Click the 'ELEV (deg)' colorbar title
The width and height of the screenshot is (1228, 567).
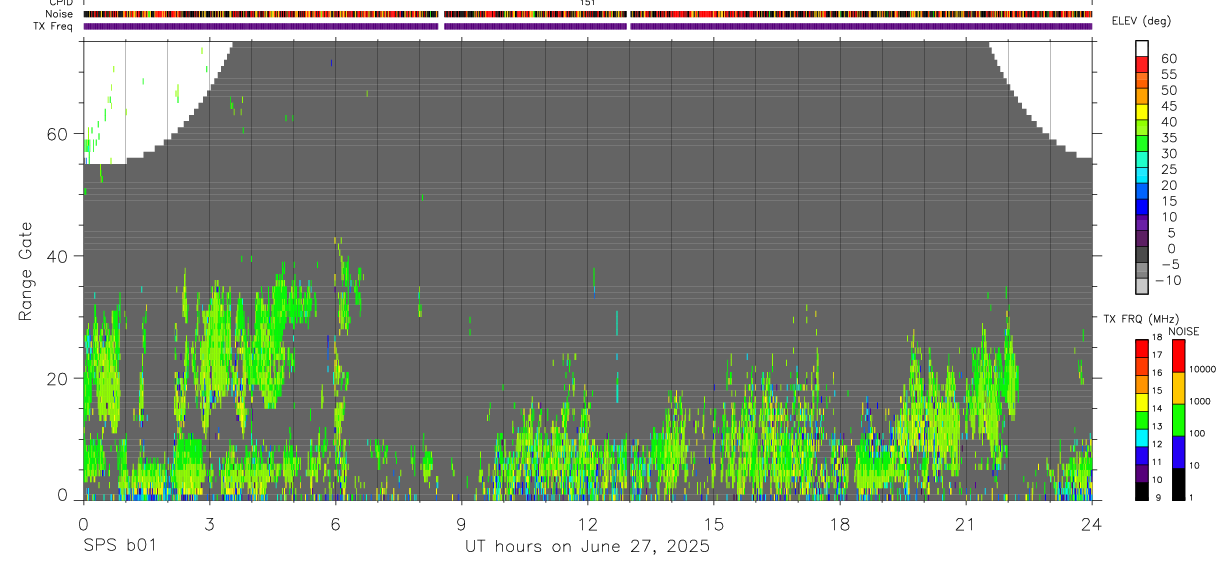[x=1142, y=21]
